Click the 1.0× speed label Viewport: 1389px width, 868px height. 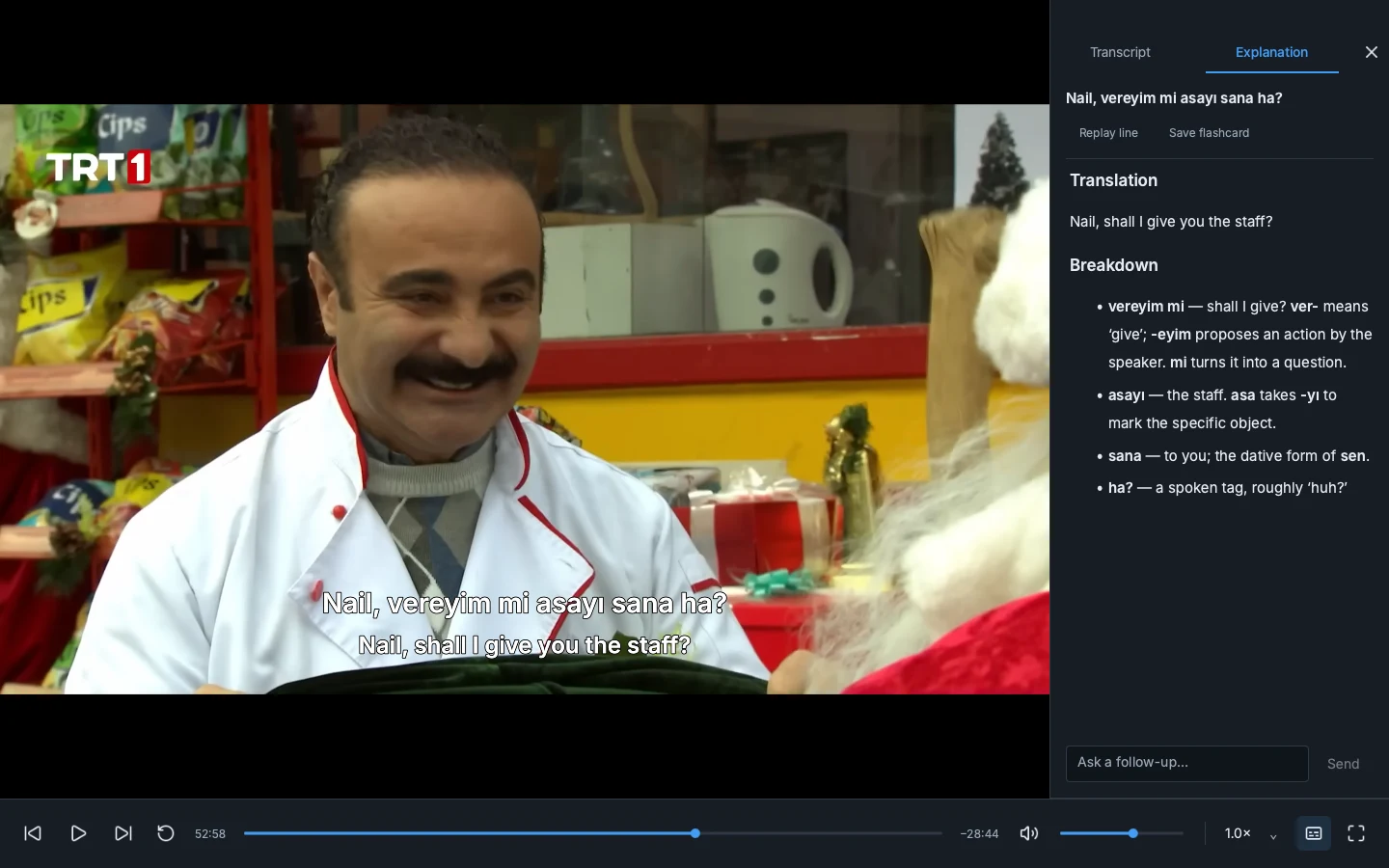click(x=1238, y=833)
